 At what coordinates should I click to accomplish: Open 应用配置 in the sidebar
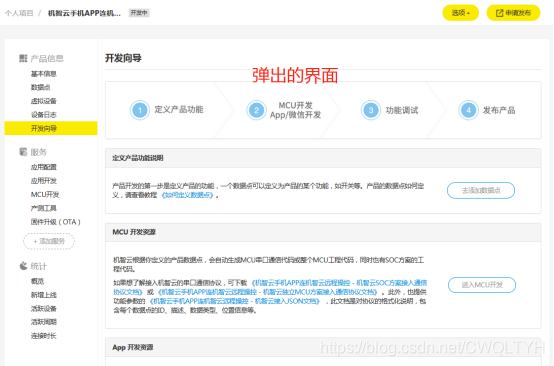(43, 167)
